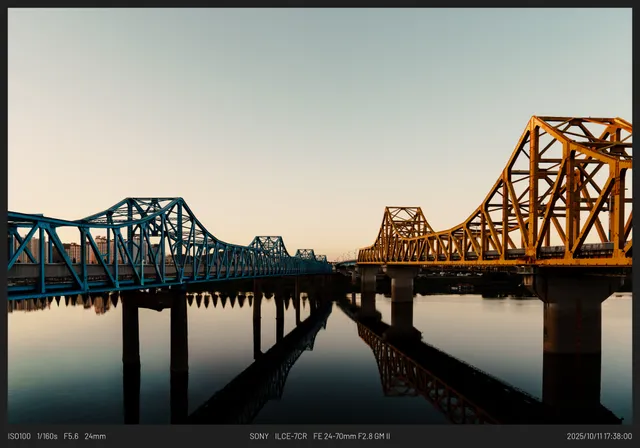
Task: Click the 2025/10/11 capture date
Action: pyautogui.click(x=586, y=436)
